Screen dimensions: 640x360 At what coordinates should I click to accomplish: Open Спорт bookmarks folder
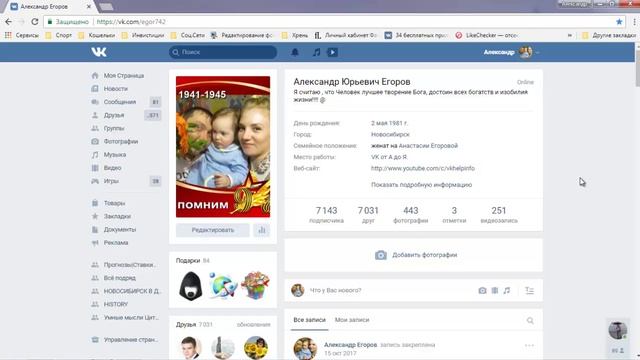click(59, 36)
